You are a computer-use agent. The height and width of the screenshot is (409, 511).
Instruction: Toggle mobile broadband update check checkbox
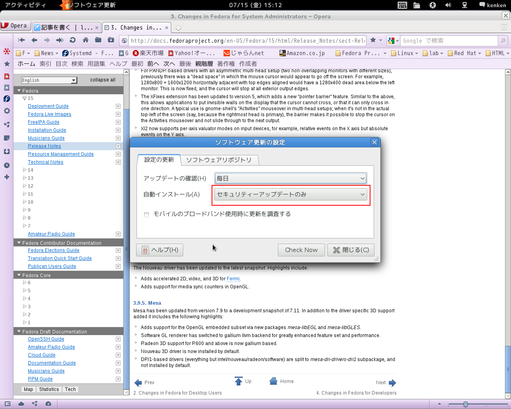[146, 214]
